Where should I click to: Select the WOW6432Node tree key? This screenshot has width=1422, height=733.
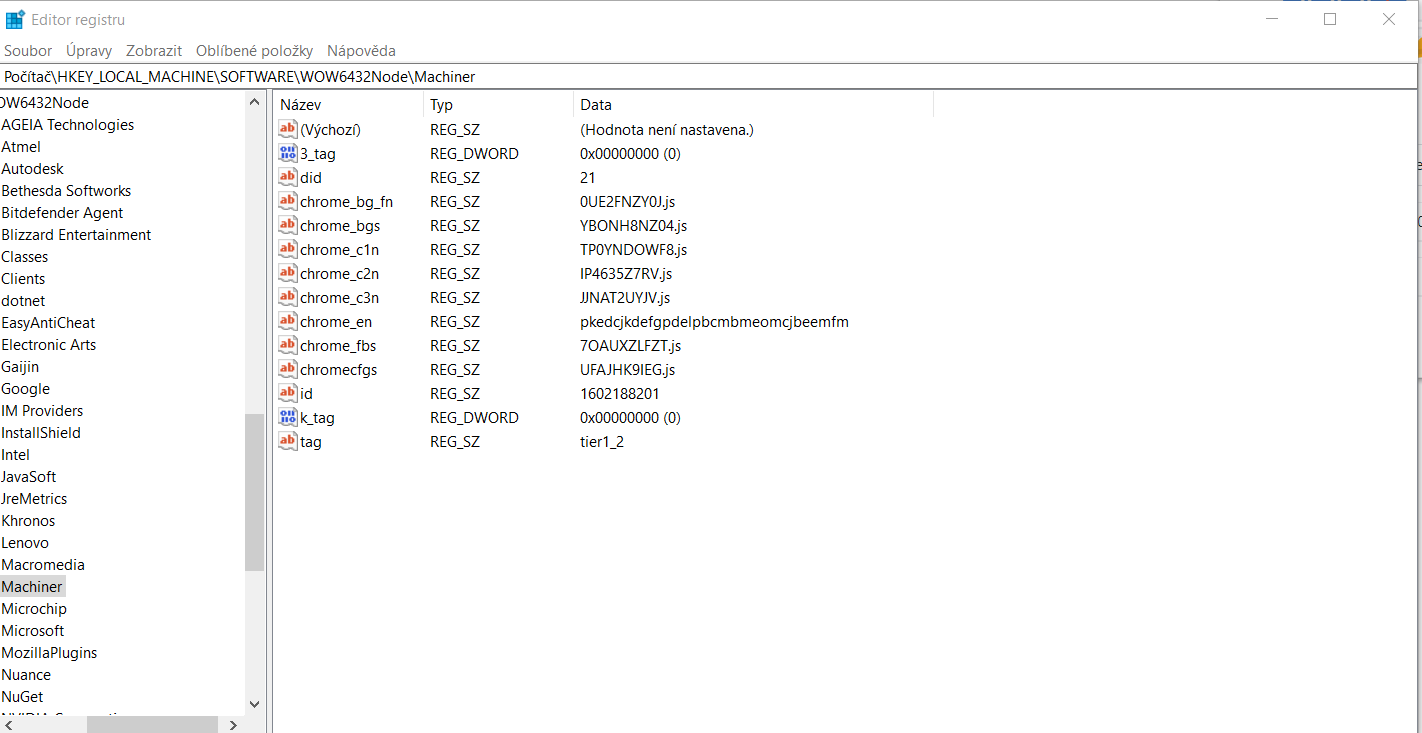tap(44, 103)
